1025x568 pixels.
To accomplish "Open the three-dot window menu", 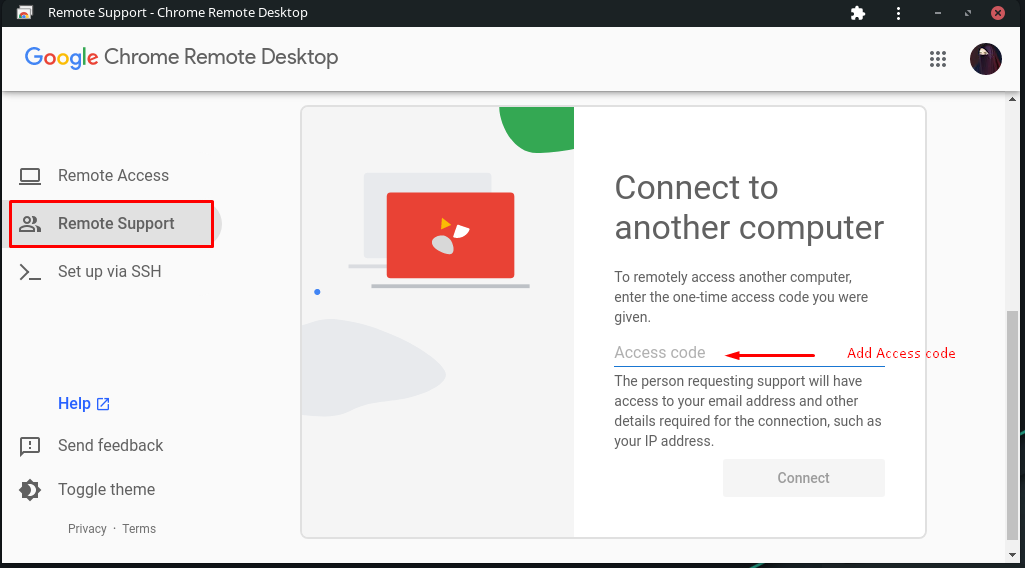I will click(x=898, y=13).
